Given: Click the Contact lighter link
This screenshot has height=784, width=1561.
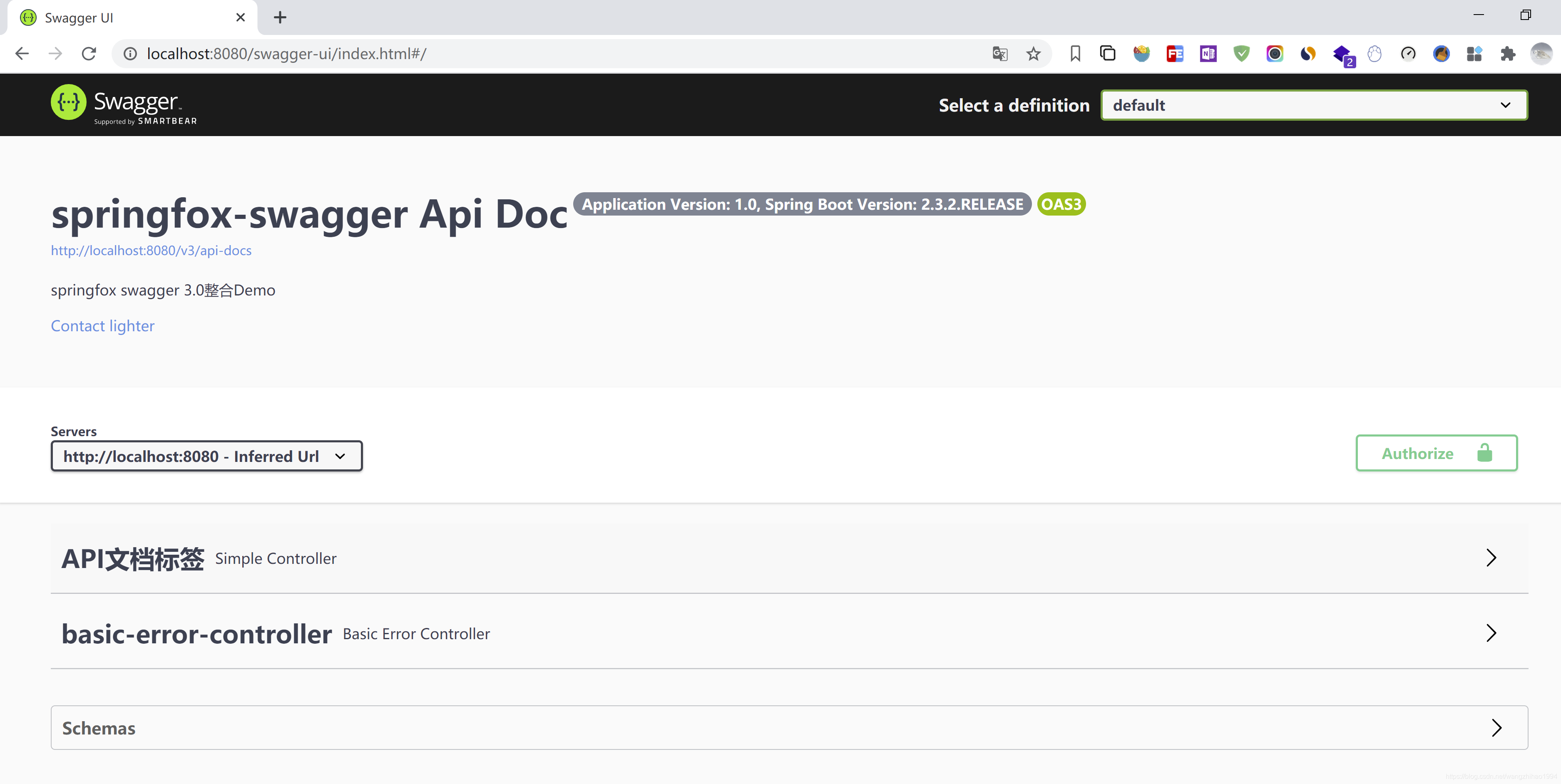Looking at the screenshot, I should coord(102,325).
